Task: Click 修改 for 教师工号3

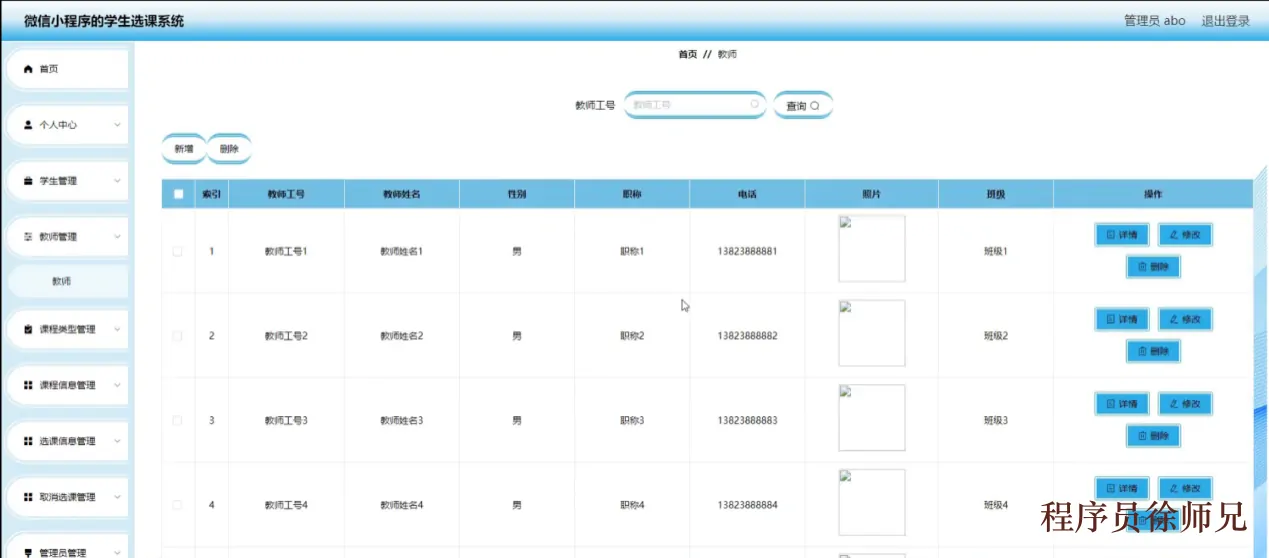Action: pyautogui.click(x=1185, y=404)
